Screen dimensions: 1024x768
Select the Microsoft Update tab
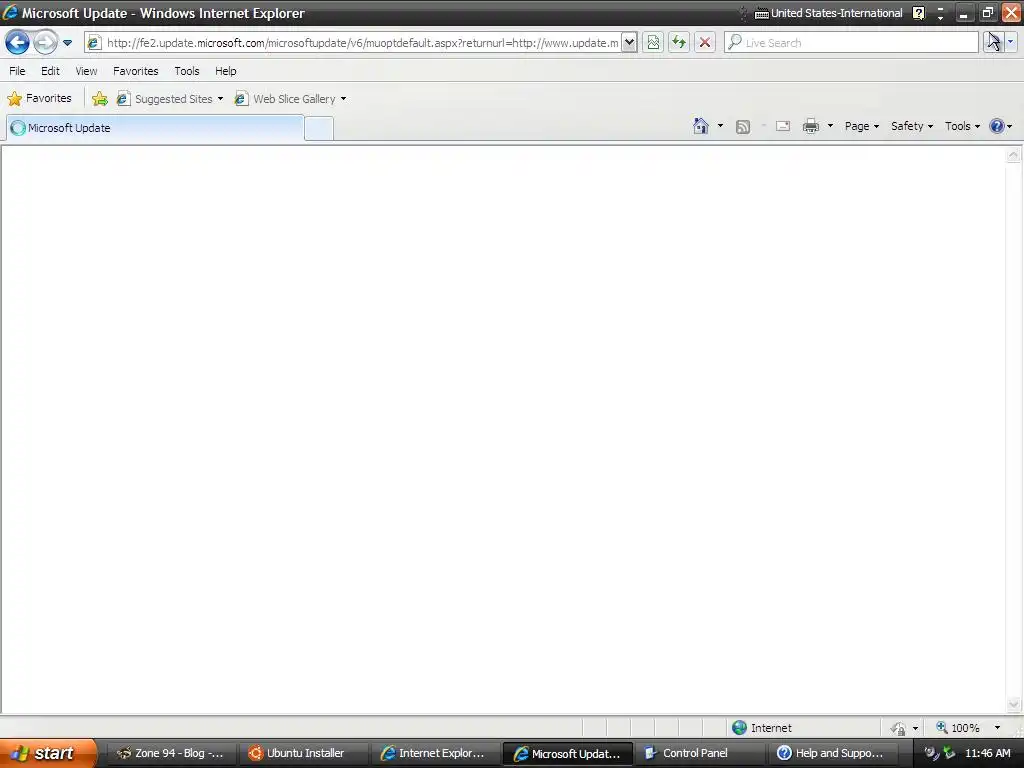(x=155, y=128)
